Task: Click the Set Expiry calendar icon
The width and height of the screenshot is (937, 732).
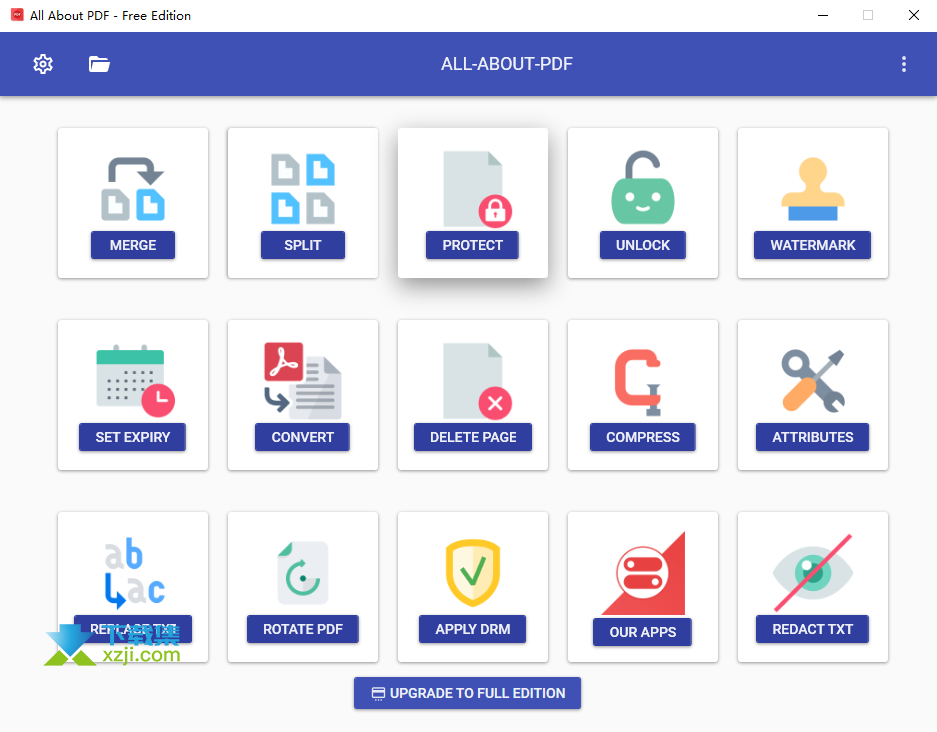Action: [136, 381]
